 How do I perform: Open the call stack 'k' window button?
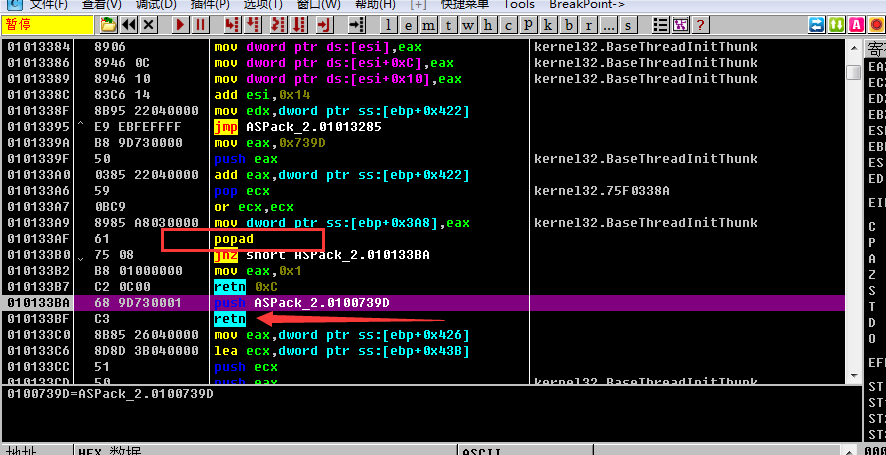tap(548, 24)
